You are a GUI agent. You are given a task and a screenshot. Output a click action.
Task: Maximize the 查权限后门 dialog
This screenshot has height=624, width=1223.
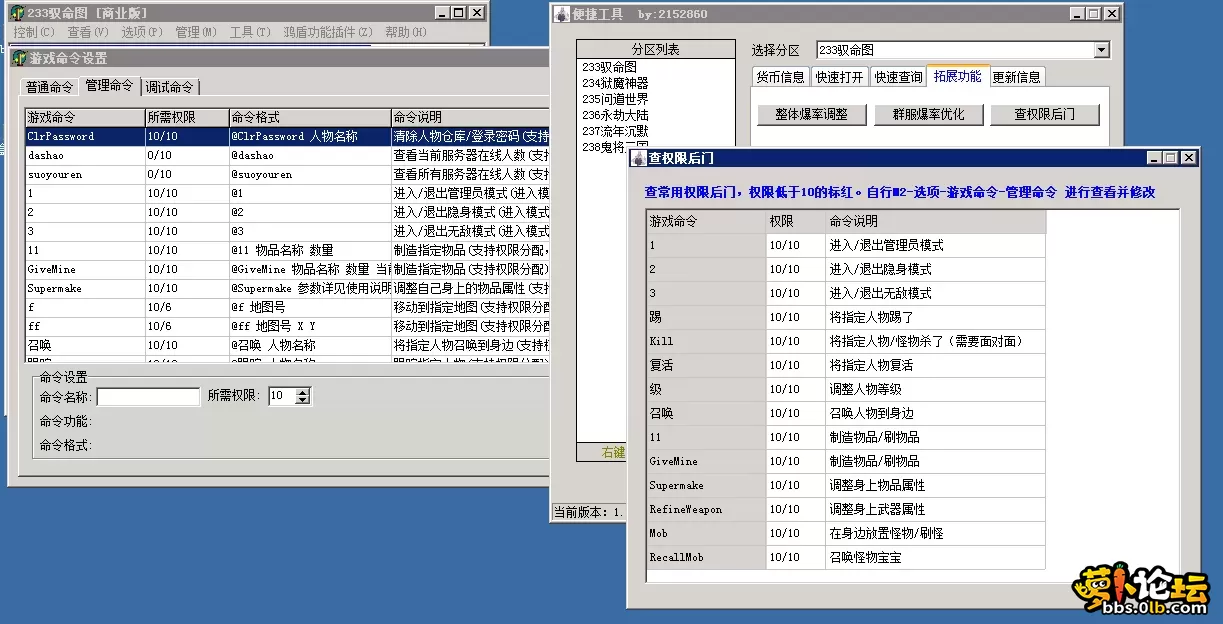point(1171,158)
